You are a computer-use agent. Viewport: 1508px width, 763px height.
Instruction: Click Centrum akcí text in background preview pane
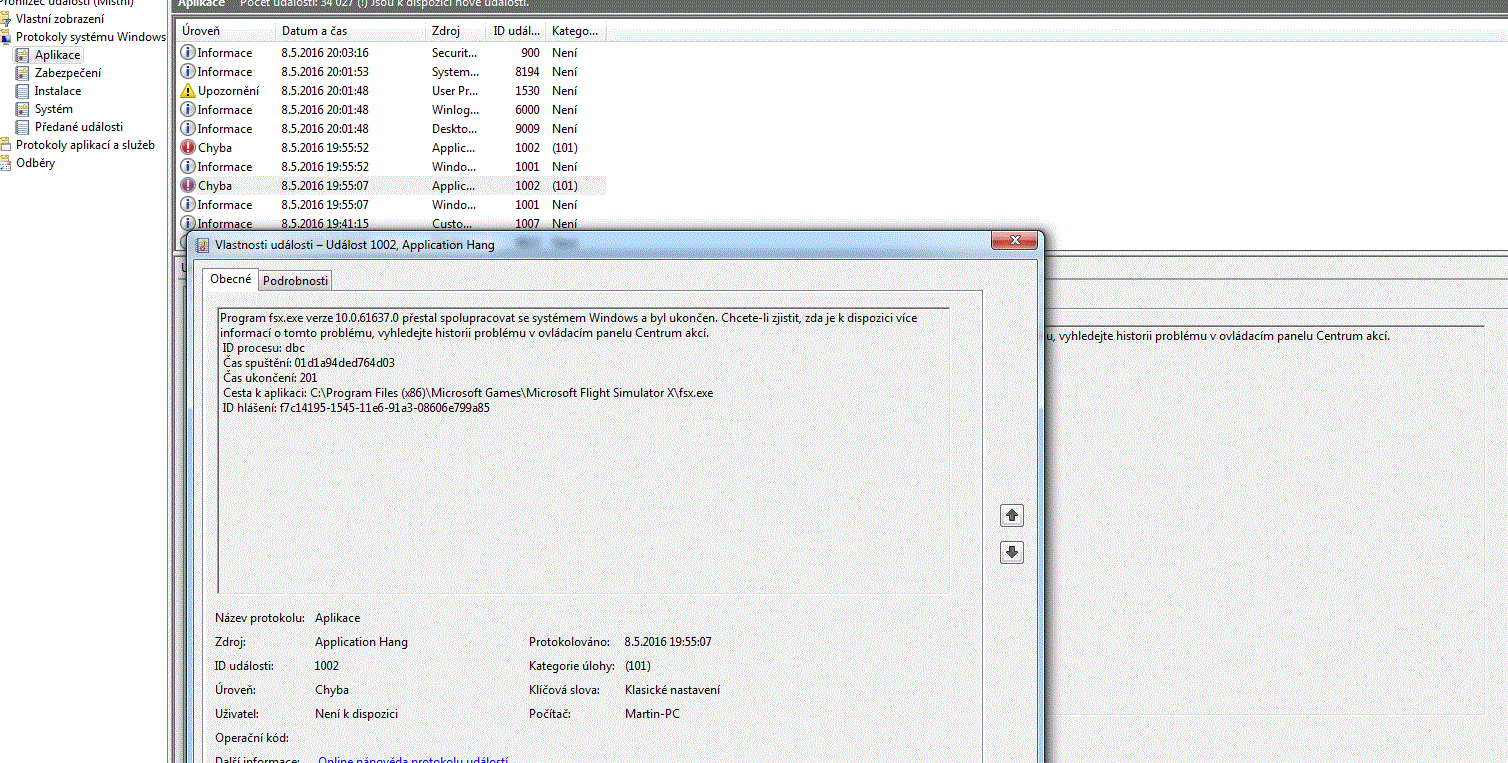[1353, 336]
